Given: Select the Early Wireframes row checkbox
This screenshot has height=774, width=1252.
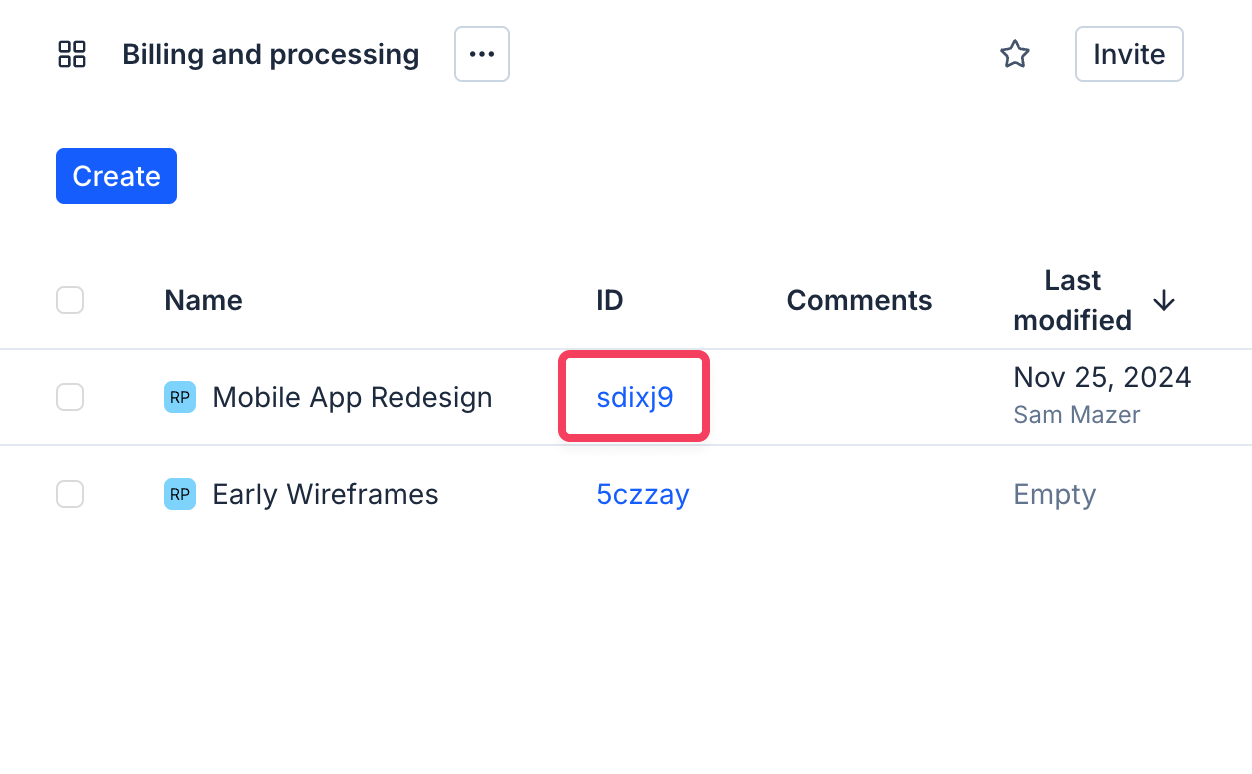Looking at the screenshot, I should [x=70, y=494].
